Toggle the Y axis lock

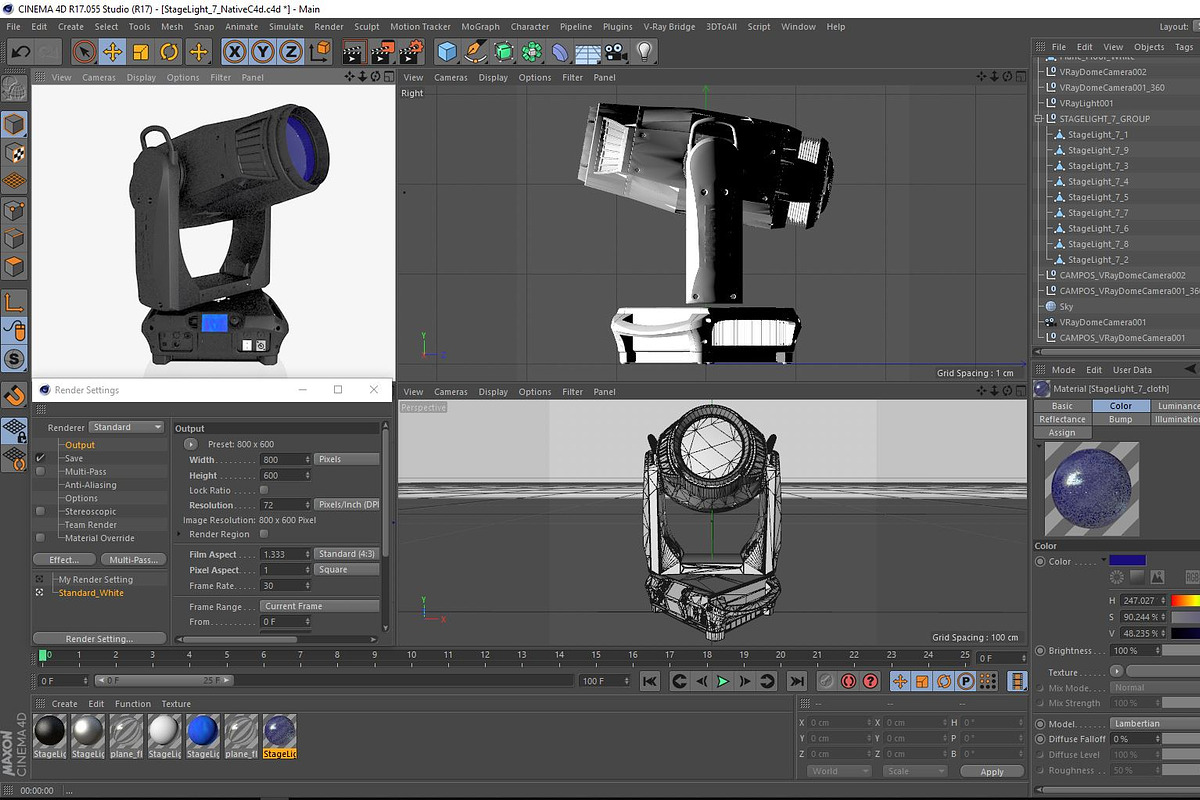pyautogui.click(x=263, y=51)
